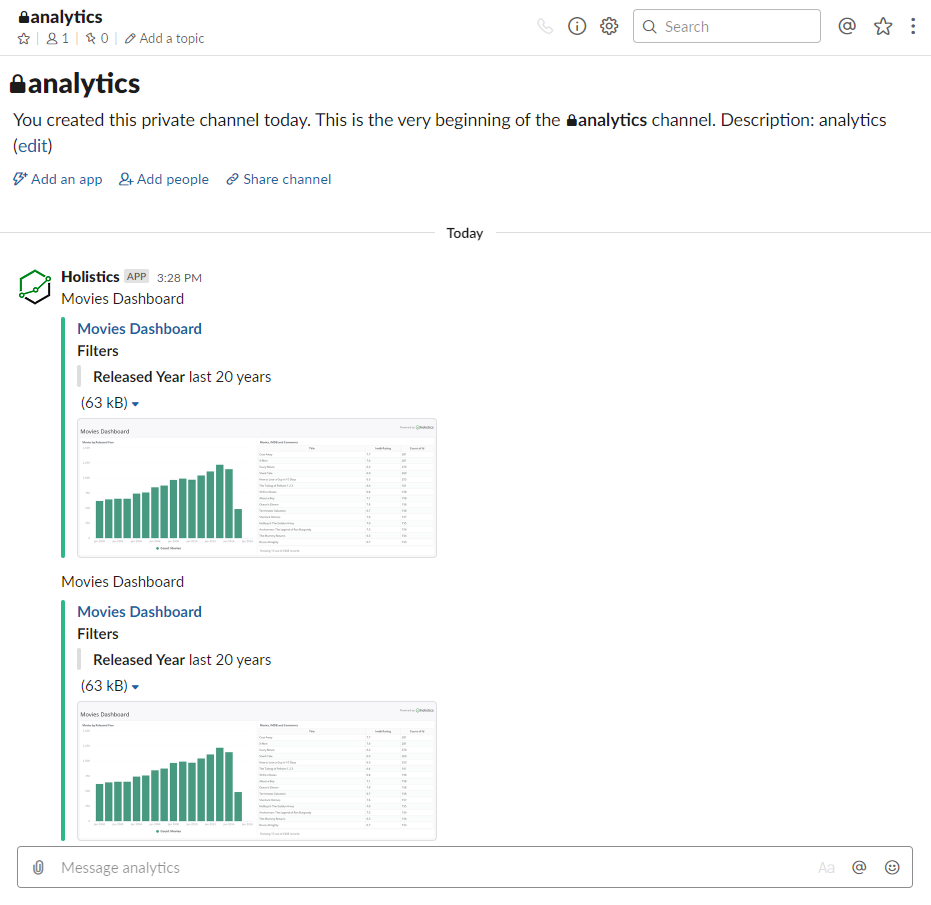
Task: Open the emoji picker smiley icon
Action: click(892, 868)
